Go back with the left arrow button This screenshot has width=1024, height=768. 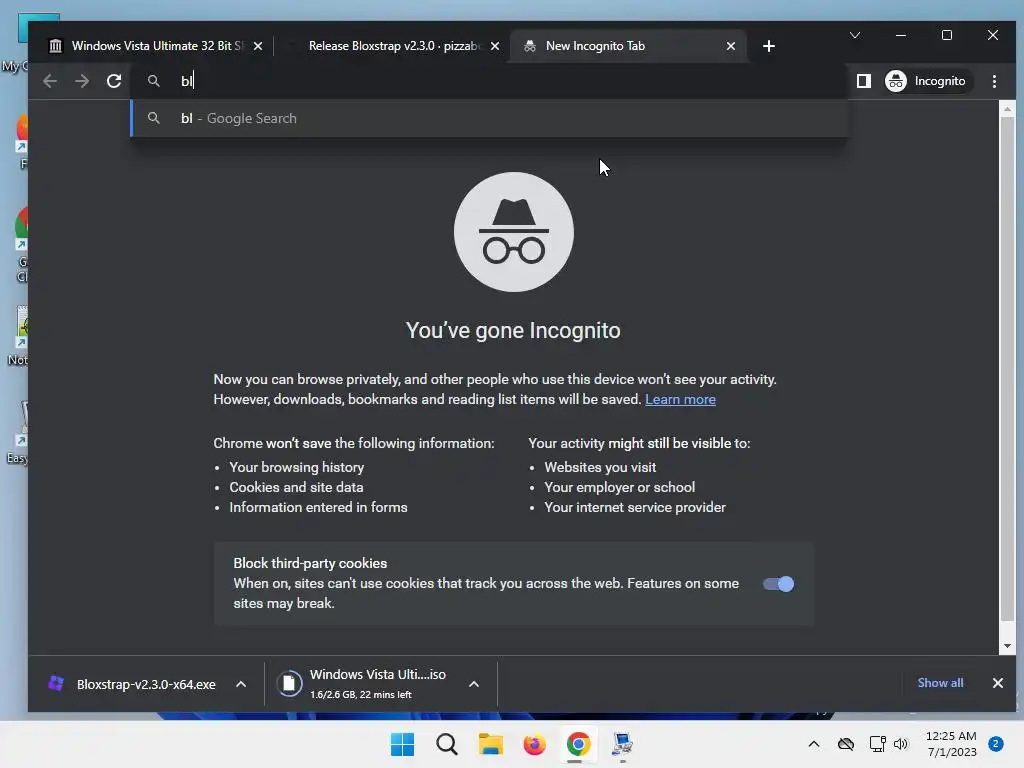50,81
